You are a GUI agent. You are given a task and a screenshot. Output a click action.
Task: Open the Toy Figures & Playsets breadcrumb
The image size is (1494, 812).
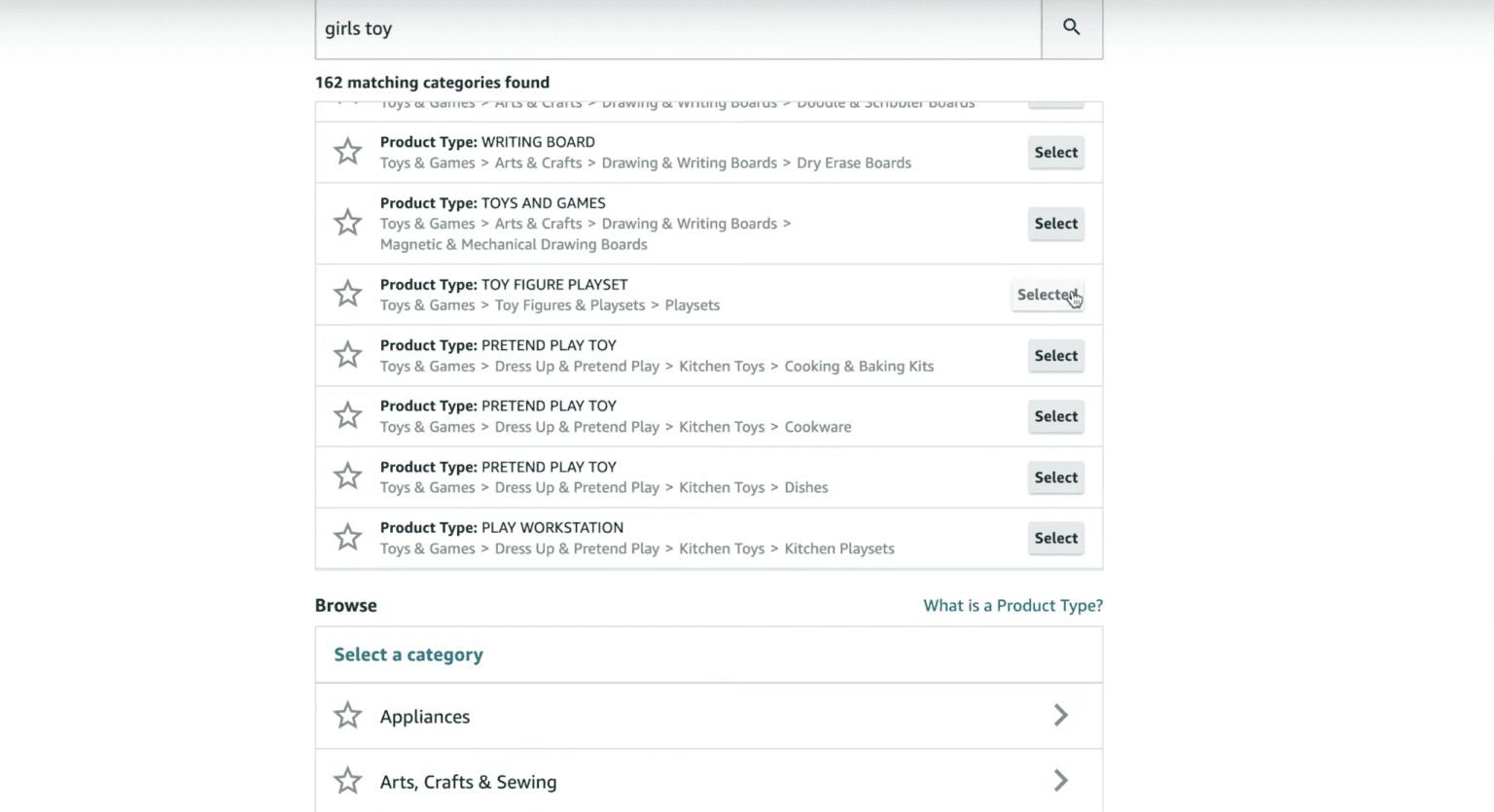pos(570,304)
